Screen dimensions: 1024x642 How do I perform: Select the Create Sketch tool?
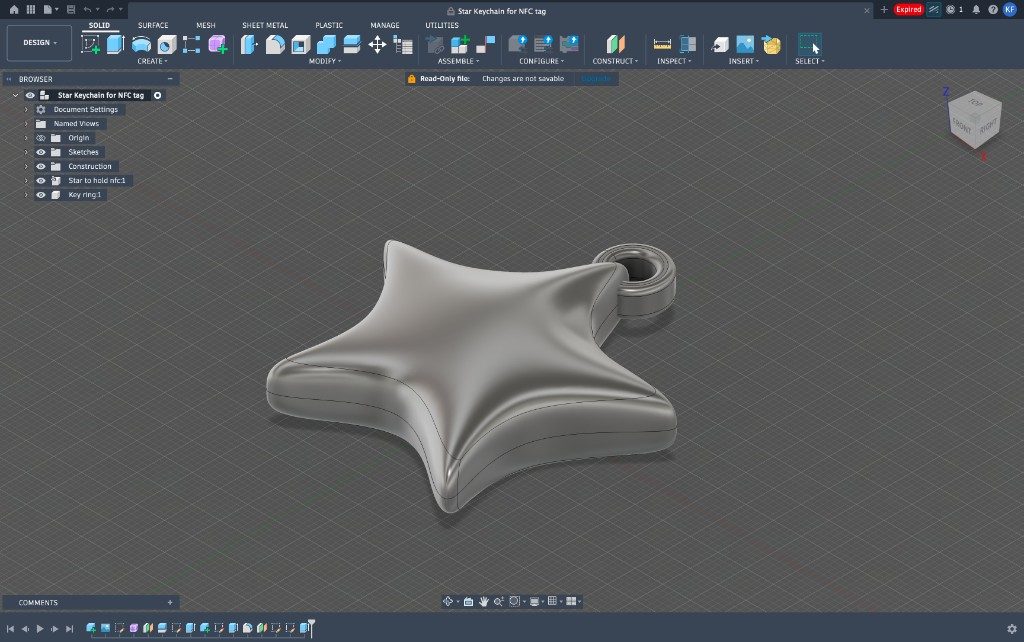click(x=90, y=44)
